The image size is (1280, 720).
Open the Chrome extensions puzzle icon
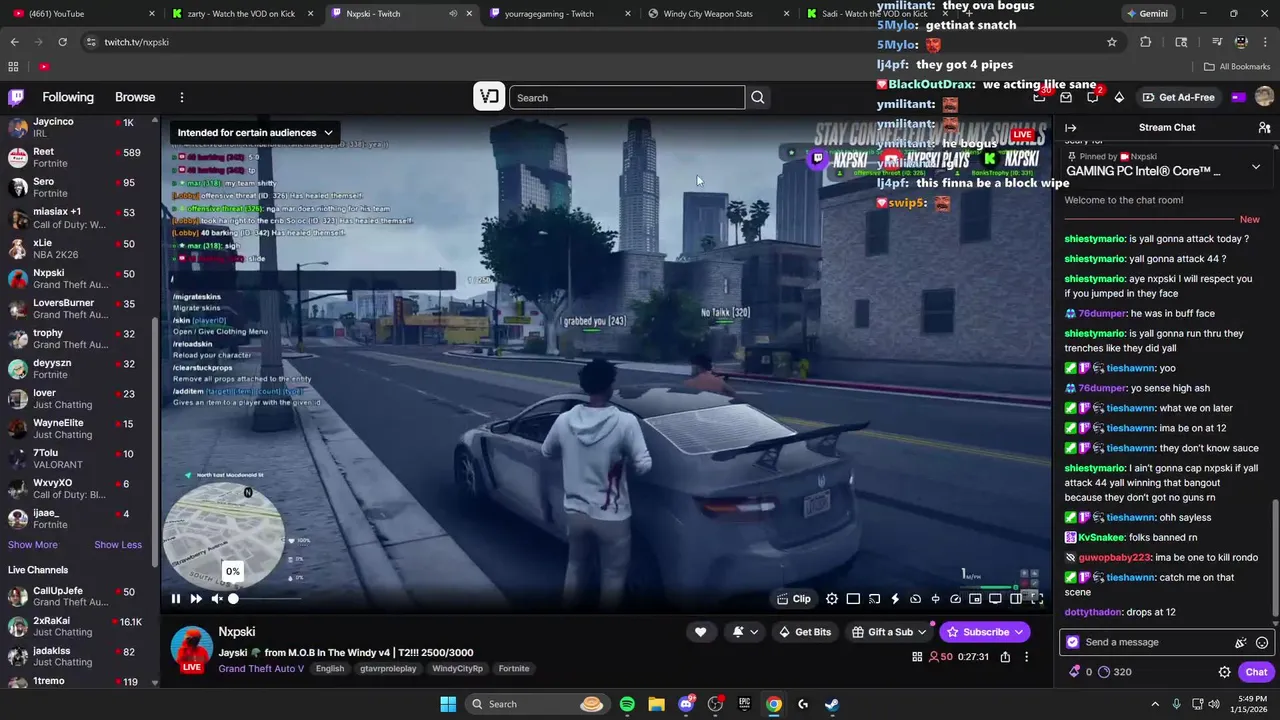(1146, 42)
